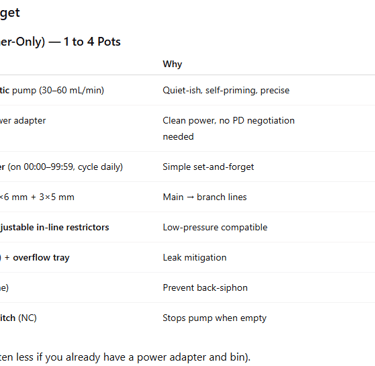
Task: Click the 'Leak mitigation' cell
Action: [x=194, y=257]
